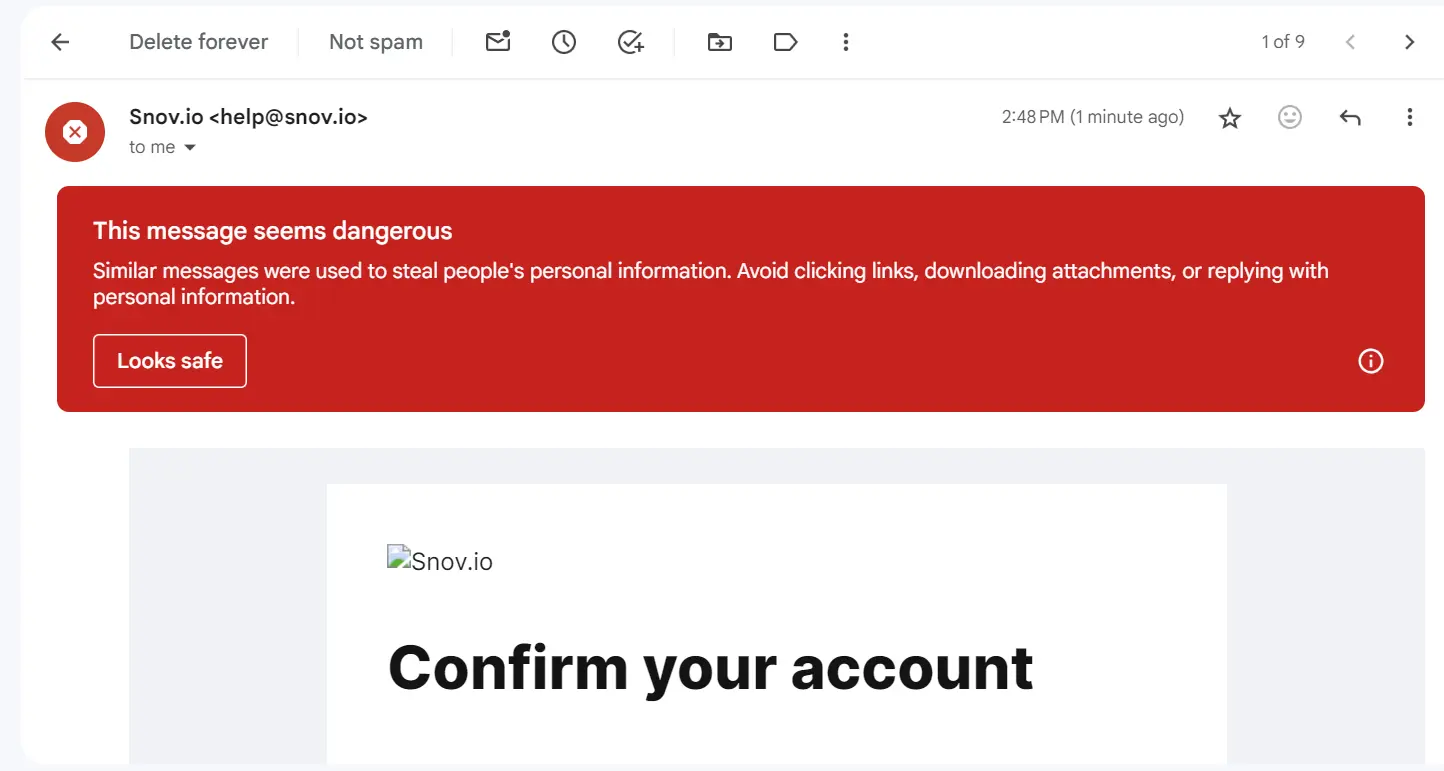This screenshot has height=771, width=1444.
Task: Go to the next email
Action: (x=1409, y=41)
